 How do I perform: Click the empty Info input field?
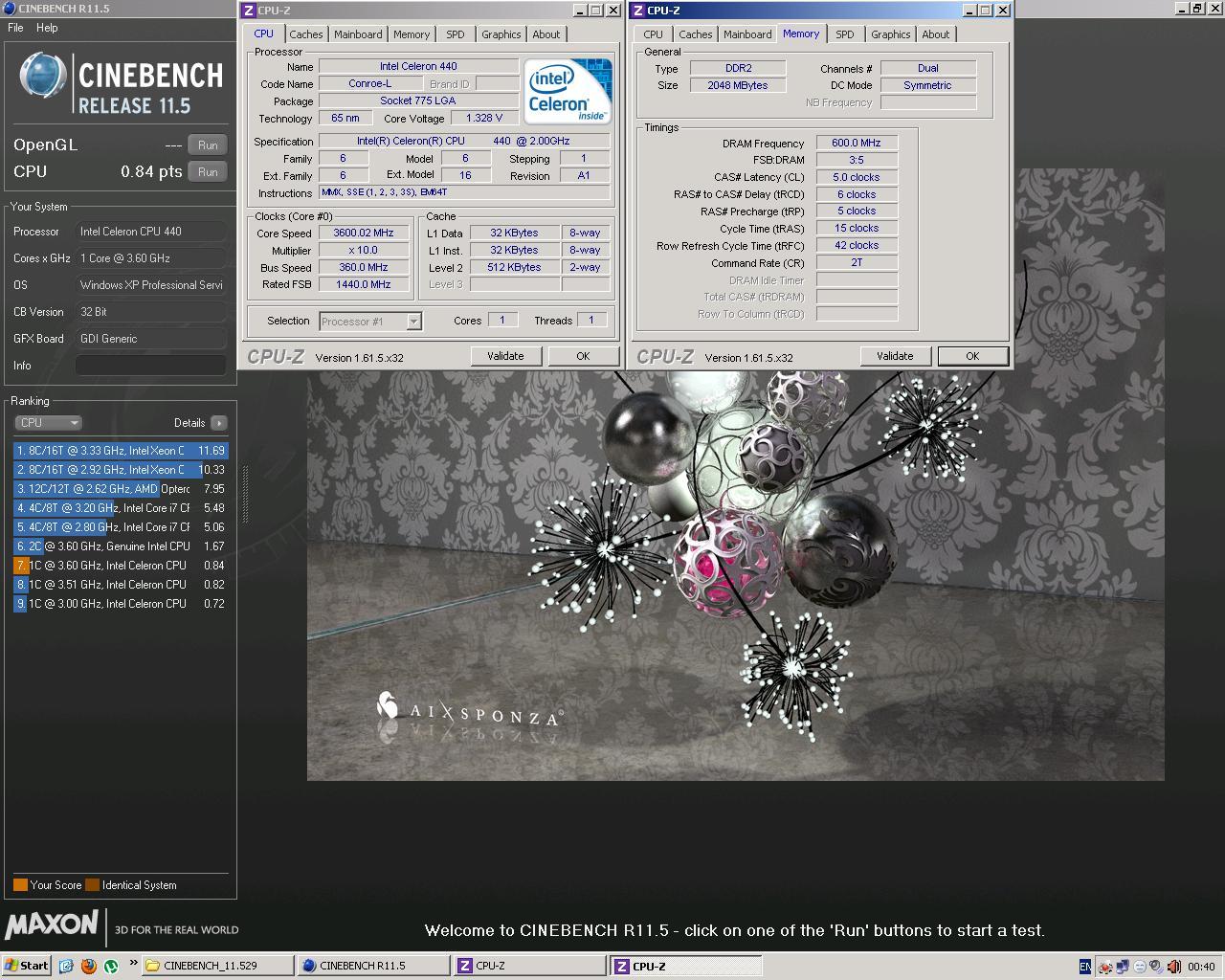150,366
